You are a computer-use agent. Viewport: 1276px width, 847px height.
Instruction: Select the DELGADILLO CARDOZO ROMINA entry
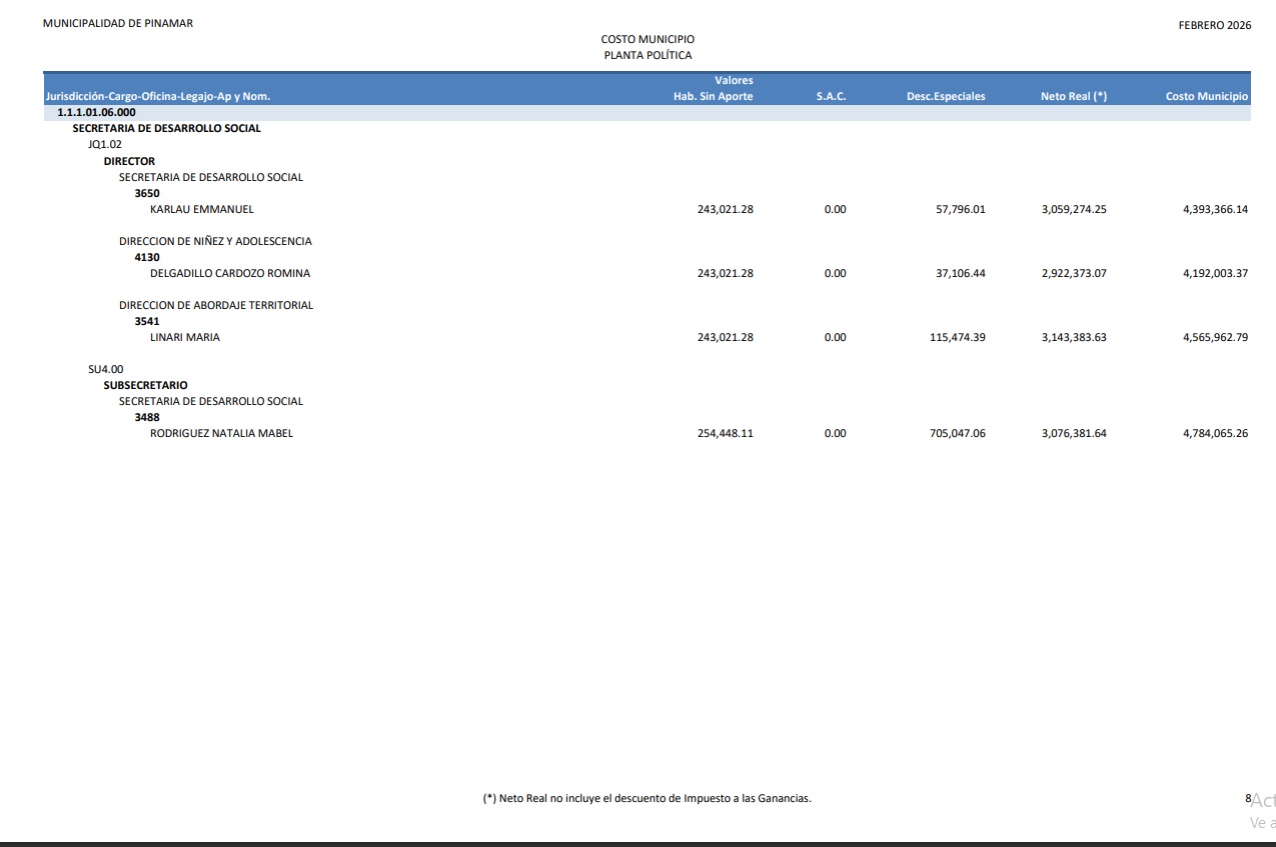click(x=229, y=274)
